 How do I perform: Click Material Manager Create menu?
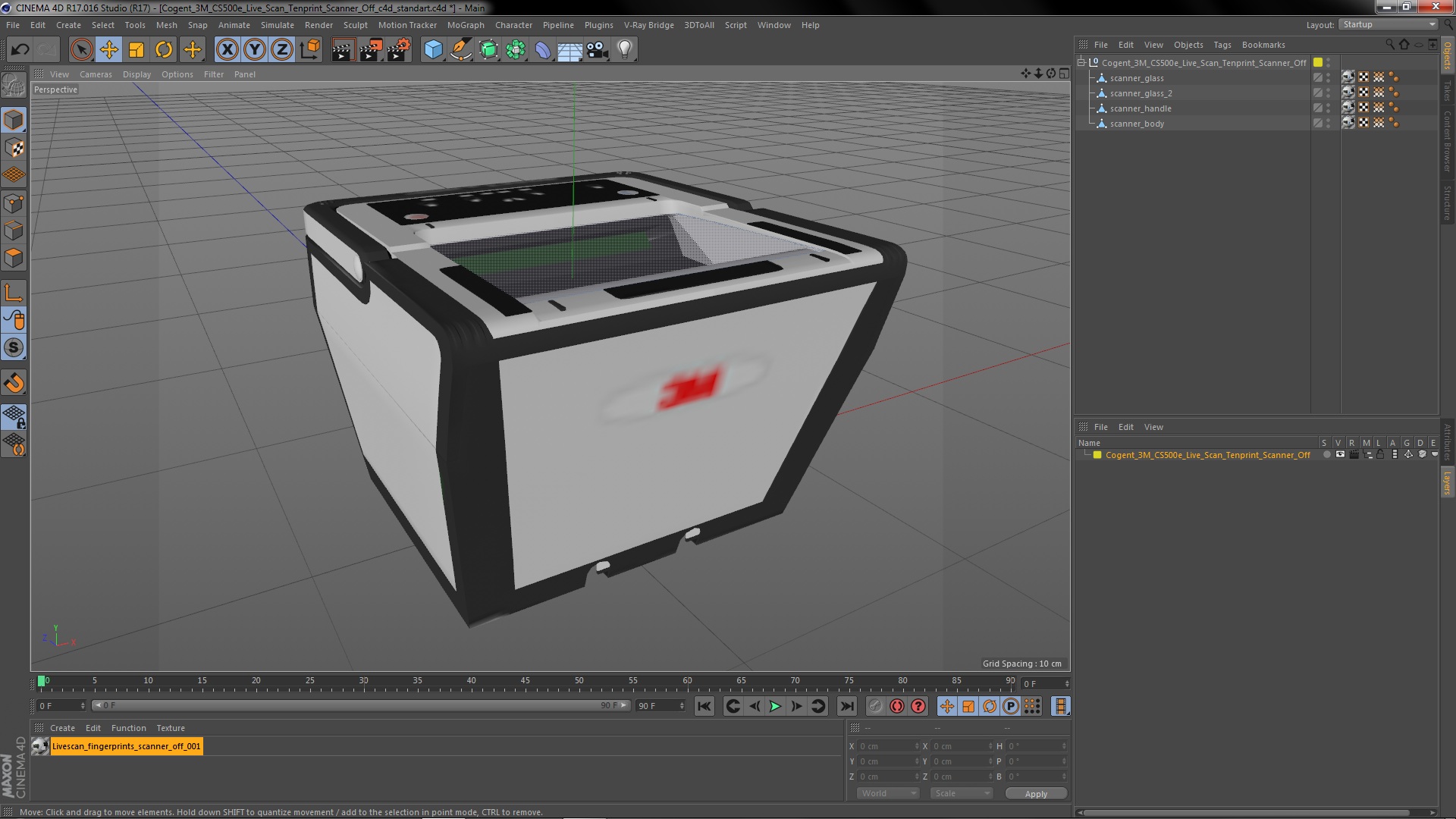click(x=62, y=728)
